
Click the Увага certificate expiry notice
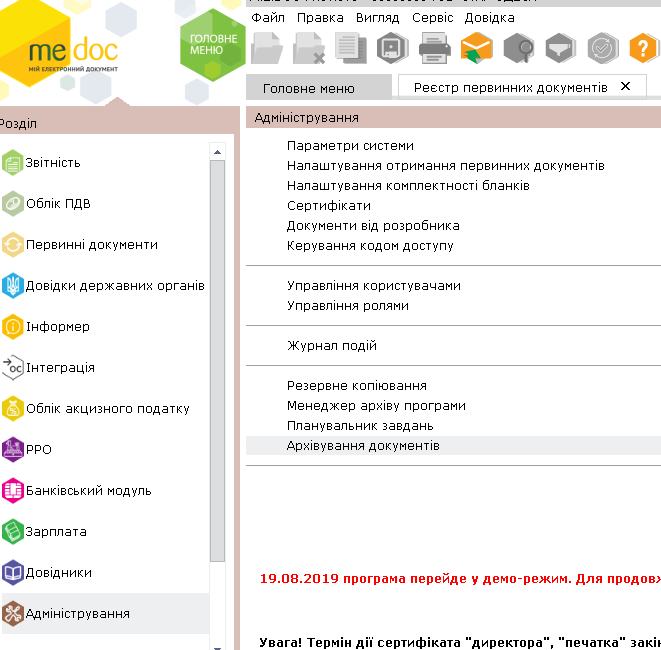pos(460,642)
